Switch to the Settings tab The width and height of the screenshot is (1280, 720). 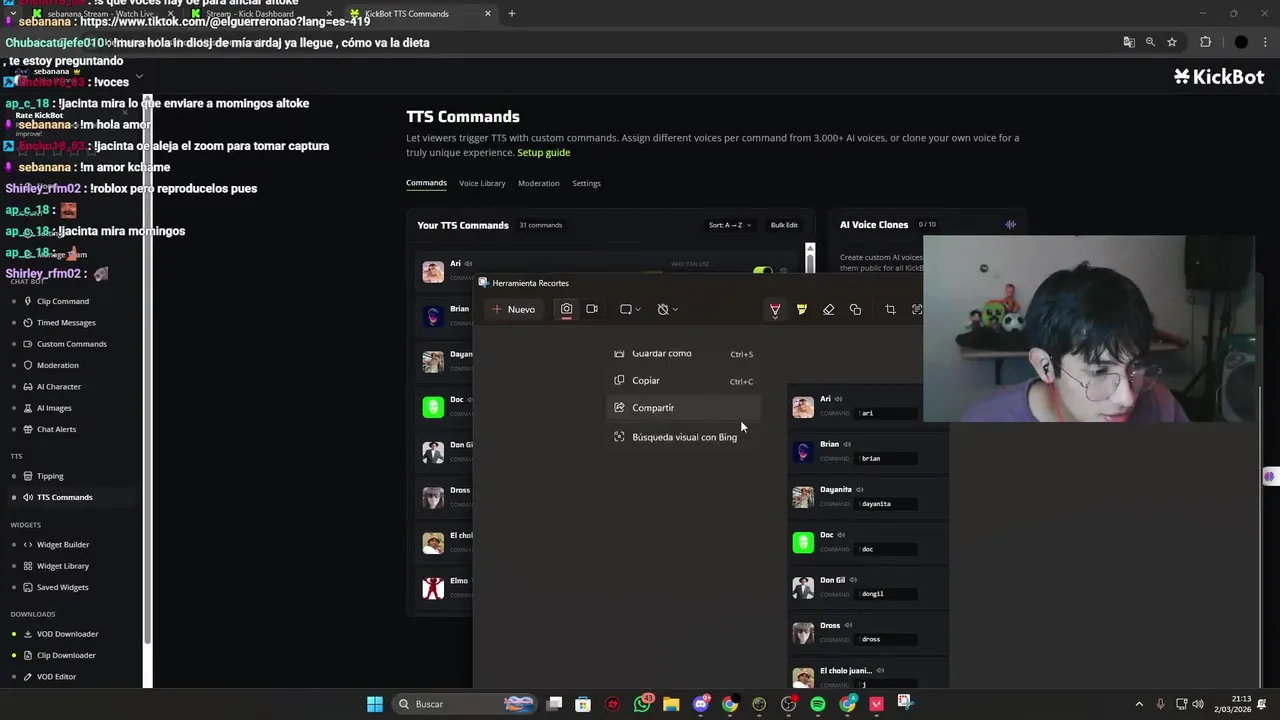[586, 183]
